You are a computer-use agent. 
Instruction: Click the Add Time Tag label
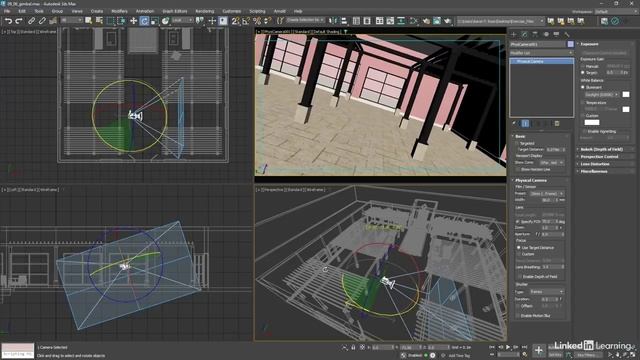459,356
